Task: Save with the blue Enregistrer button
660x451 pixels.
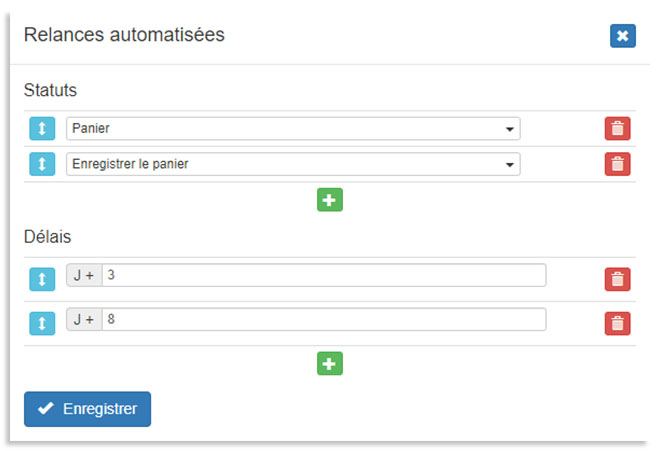Action: (87, 409)
